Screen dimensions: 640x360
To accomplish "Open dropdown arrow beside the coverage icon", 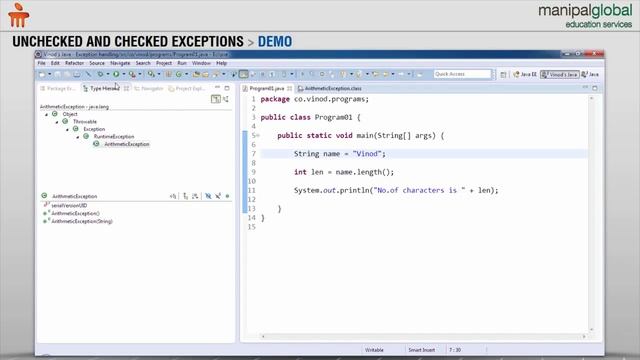I will pos(140,74).
